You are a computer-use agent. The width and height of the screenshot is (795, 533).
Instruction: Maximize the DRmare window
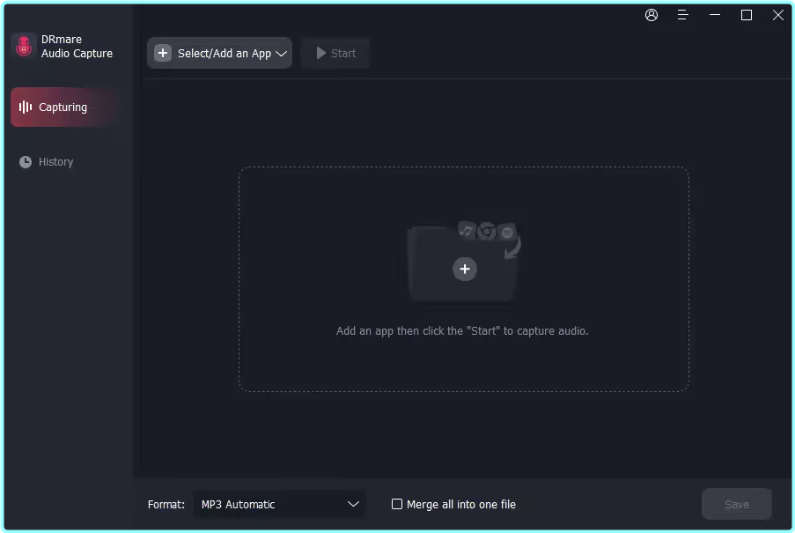746,15
